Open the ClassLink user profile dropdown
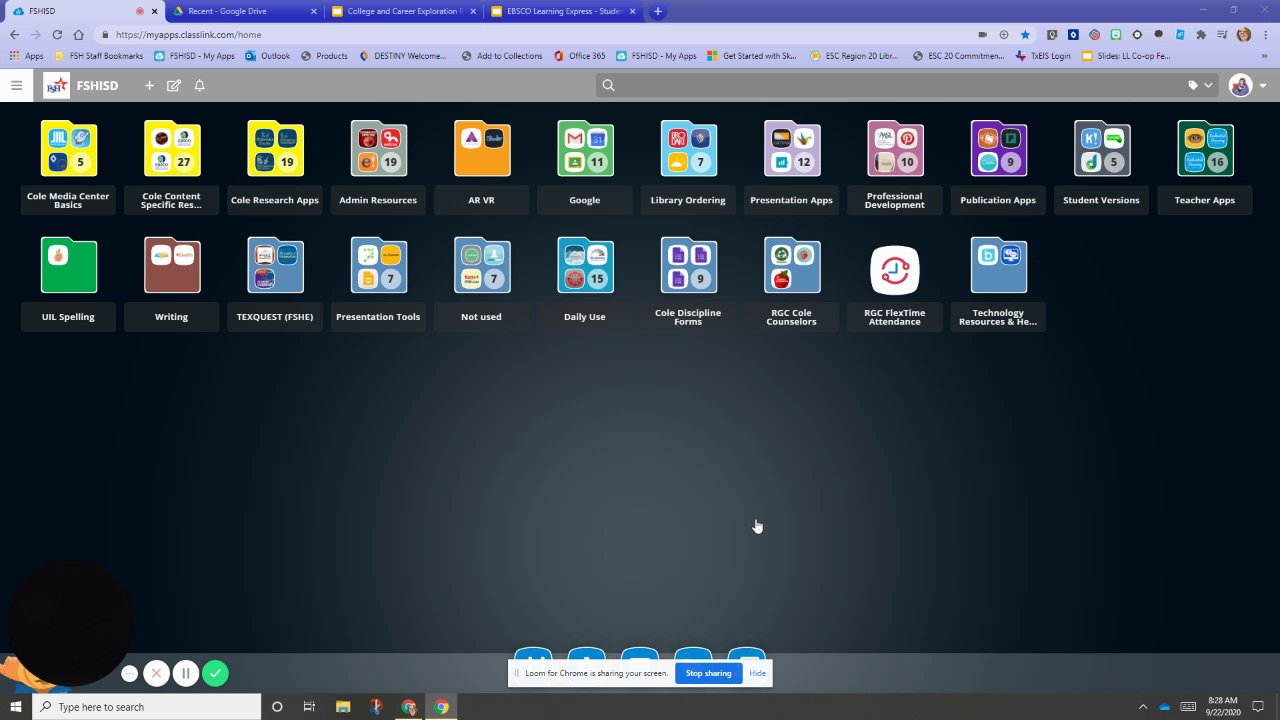Image resolution: width=1280 pixels, height=720 pixels. point(1247,85)
